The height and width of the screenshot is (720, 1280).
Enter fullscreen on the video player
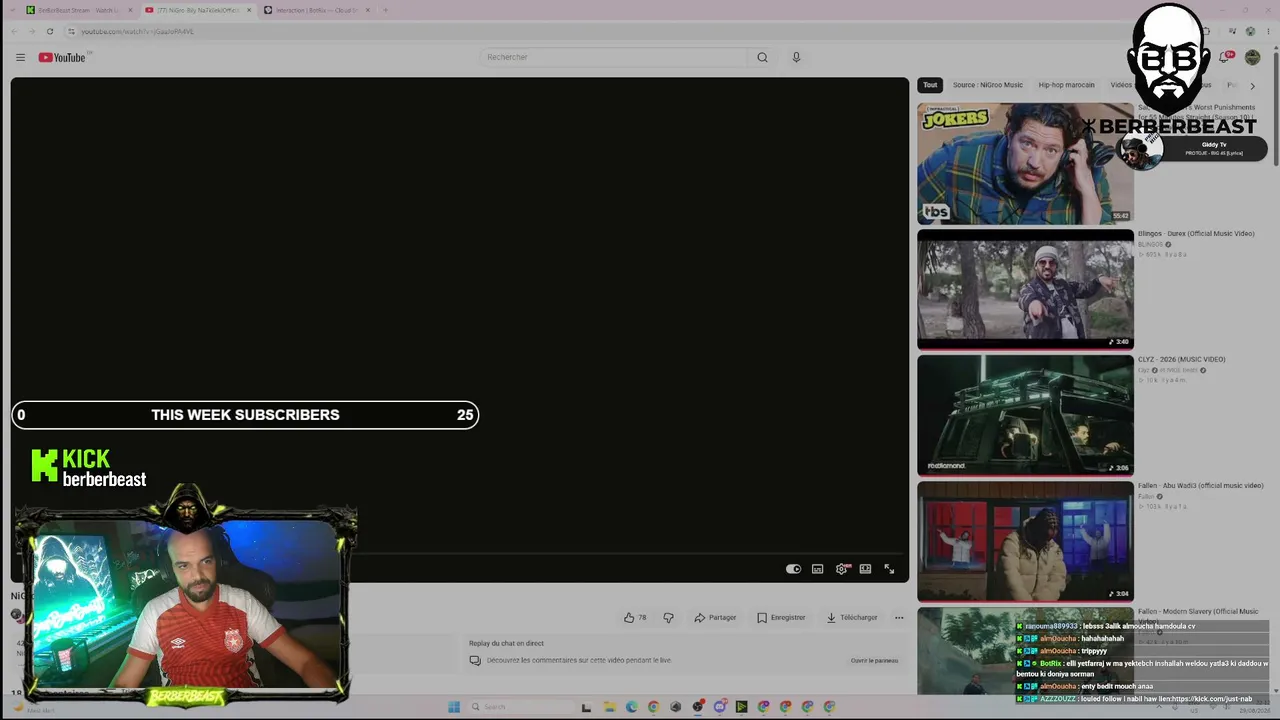[x=889, y=569]
